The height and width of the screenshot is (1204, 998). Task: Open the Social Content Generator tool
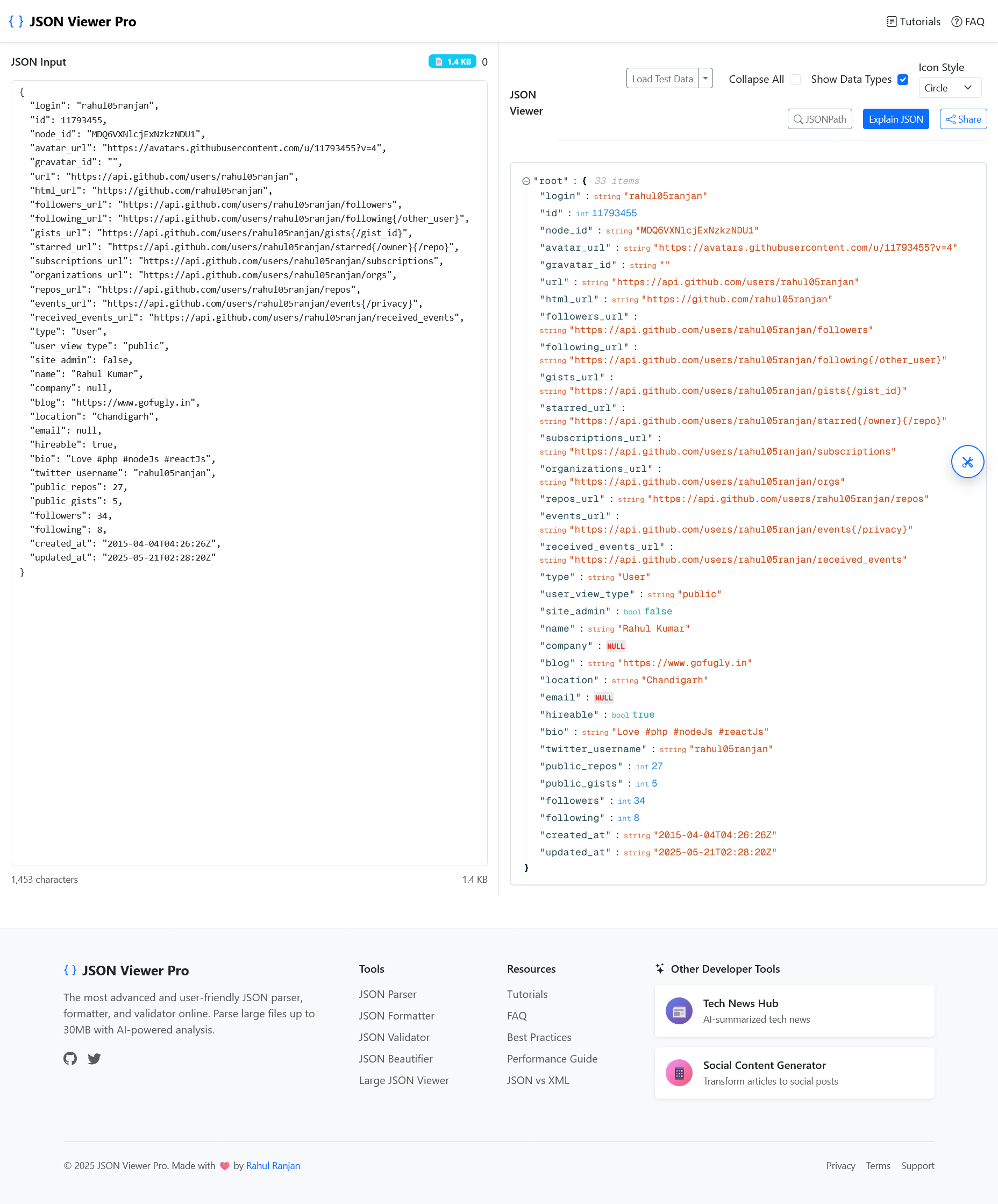tap(794, 1072)
